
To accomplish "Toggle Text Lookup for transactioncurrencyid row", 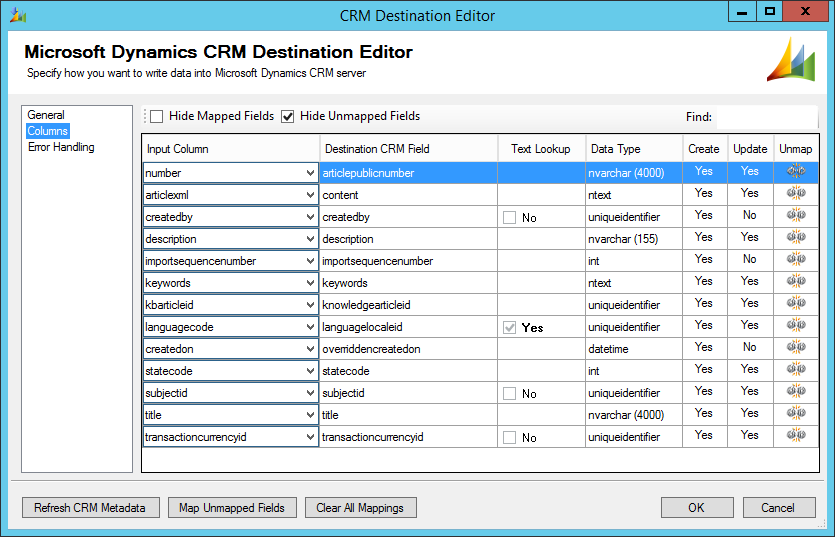I will (x=510, y=437).
